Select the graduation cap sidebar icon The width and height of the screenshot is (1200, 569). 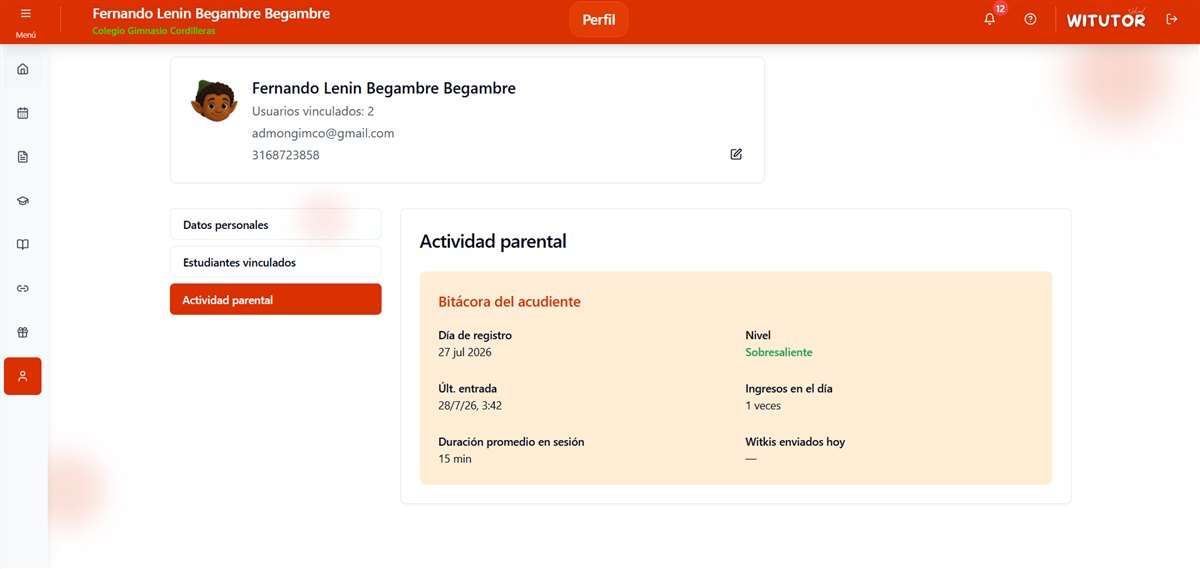(x=23, y=201)
